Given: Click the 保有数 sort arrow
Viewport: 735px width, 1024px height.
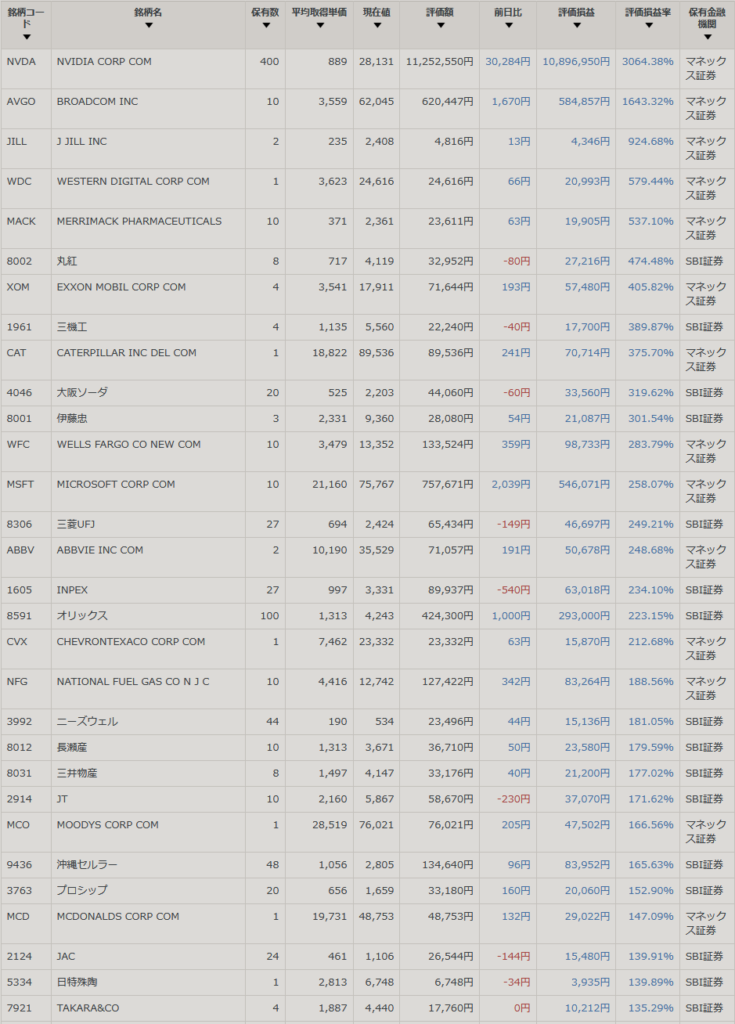Looking at the screenshot, I should (x=266, y=25).
